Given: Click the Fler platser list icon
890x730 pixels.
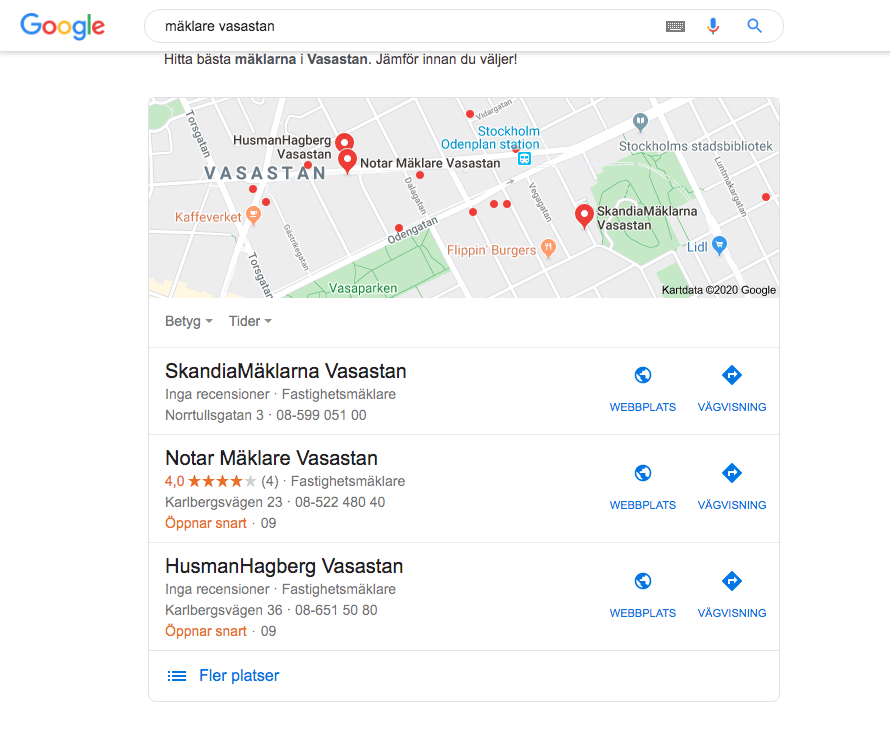Looking at the screenshot, I should [177, 676].
